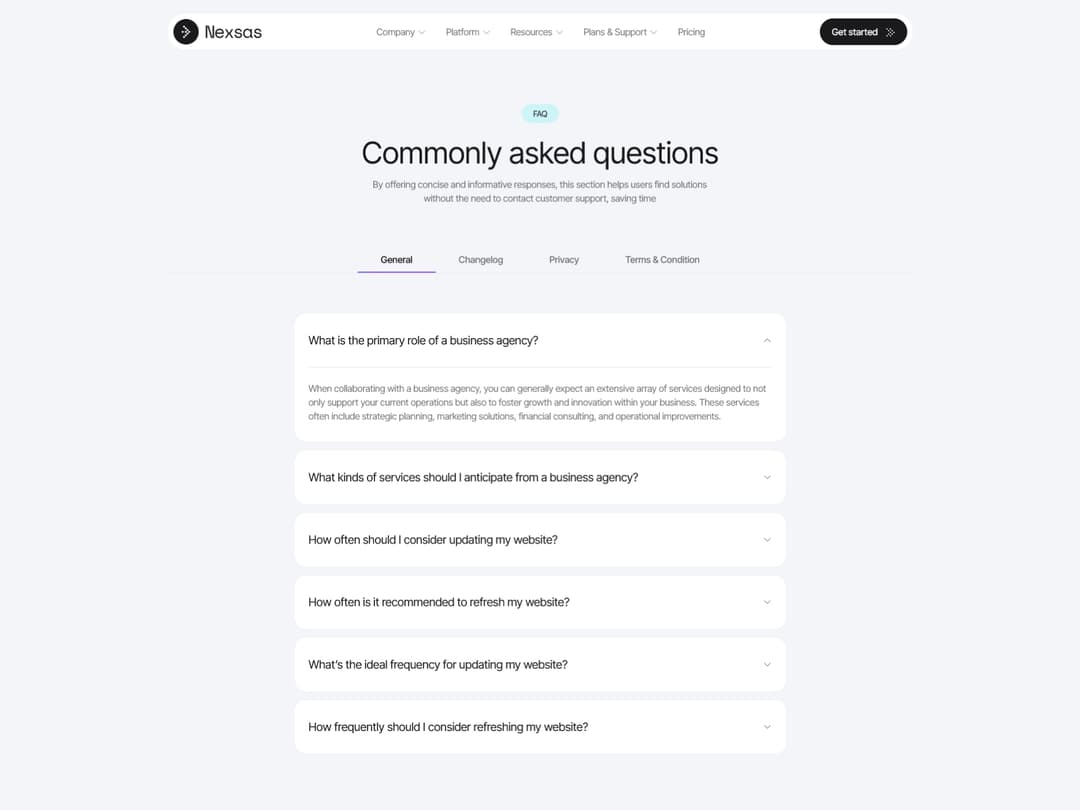Open the Pricing page link
The height and width of the screenshot is (810, 1080).
pos(691,32)
